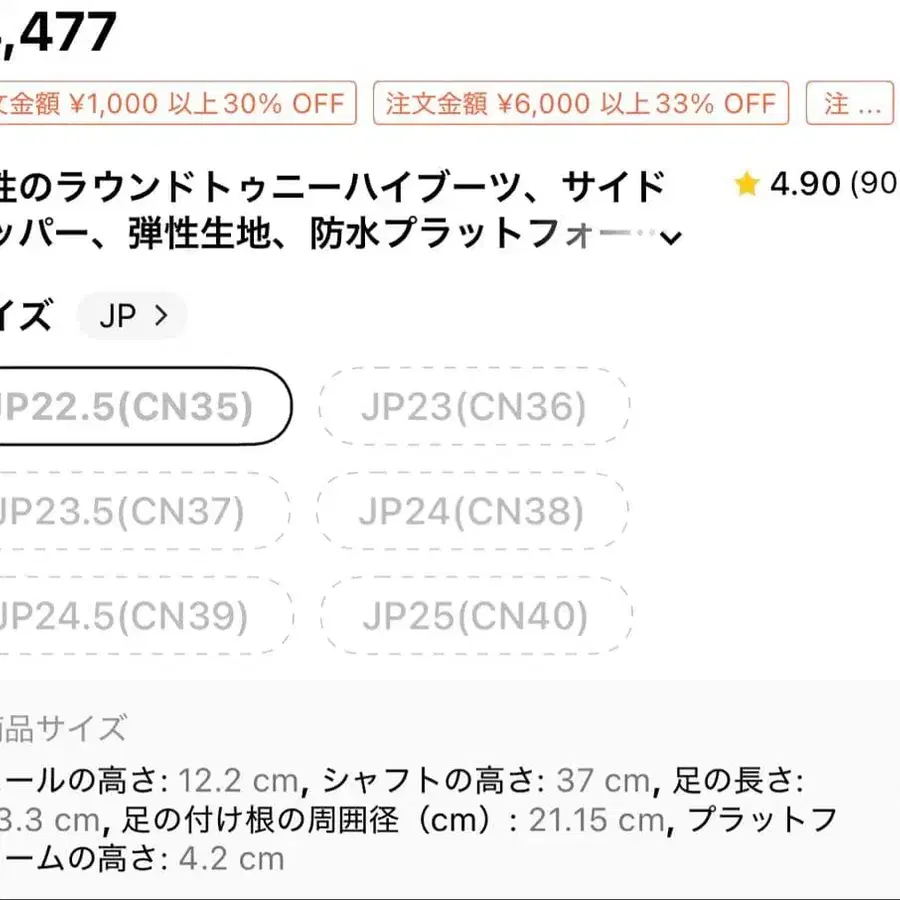Click the 4.90 rating score
The image size is (900, 900).
click(806, 184)
